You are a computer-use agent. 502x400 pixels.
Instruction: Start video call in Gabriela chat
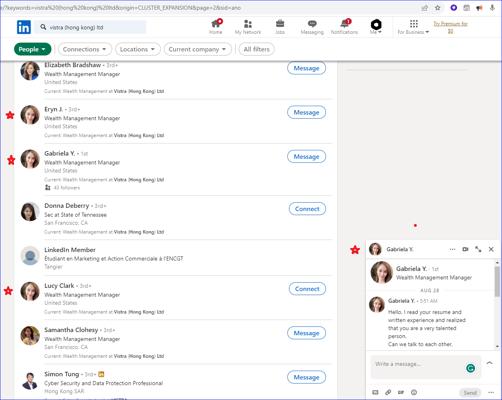click(465, 249)
